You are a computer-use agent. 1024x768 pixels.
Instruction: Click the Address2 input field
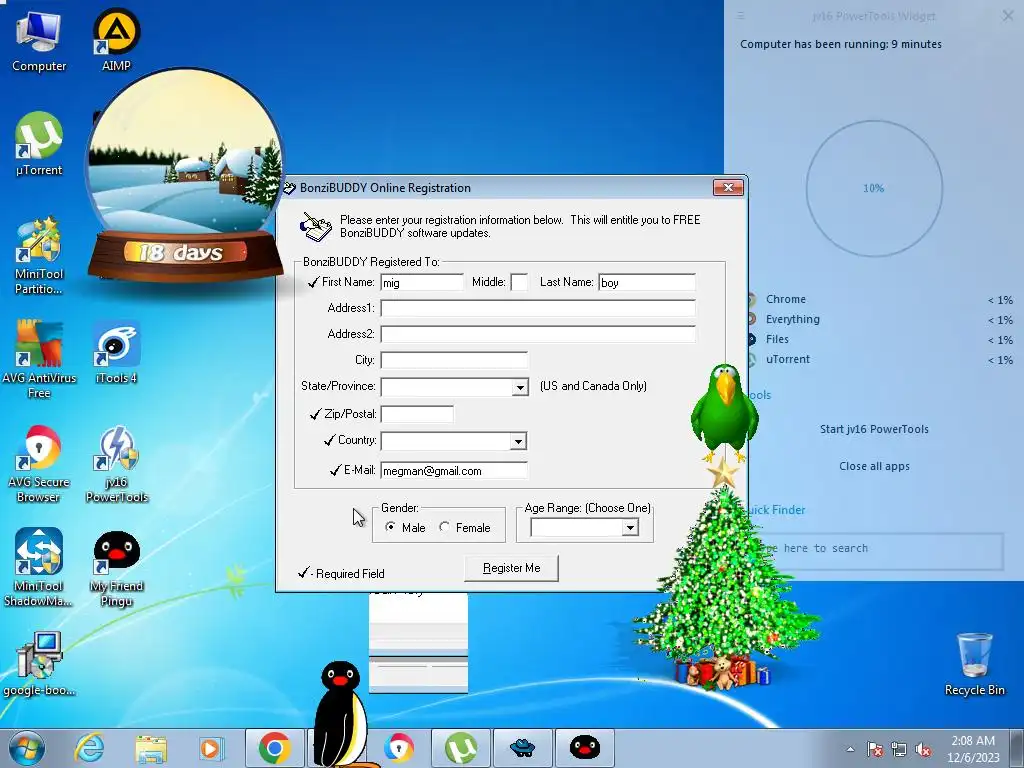[538, 334]
